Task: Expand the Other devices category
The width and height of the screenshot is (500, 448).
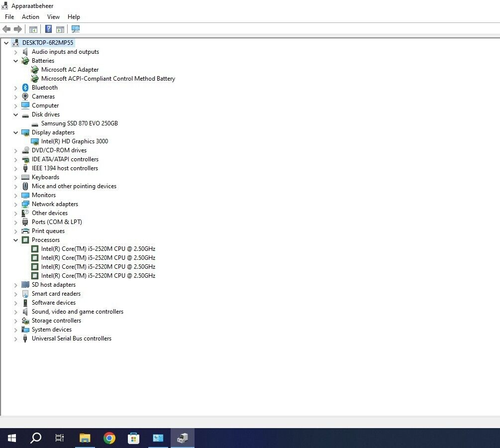Action: [15, 213]
